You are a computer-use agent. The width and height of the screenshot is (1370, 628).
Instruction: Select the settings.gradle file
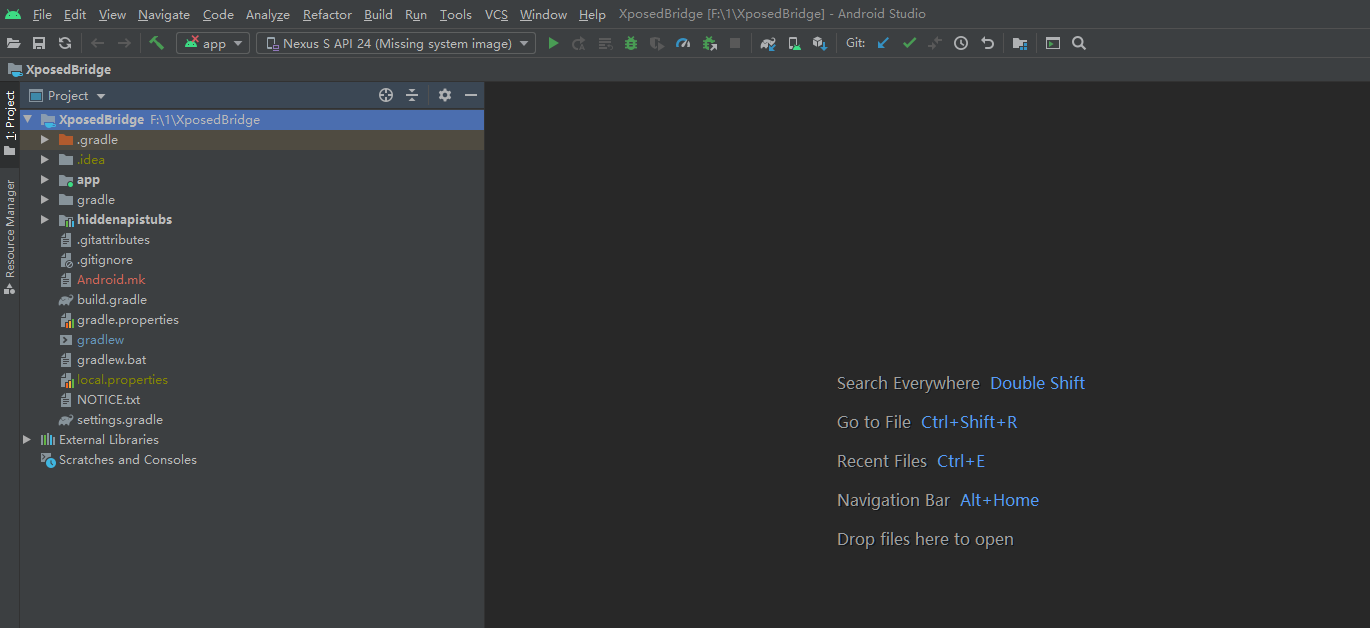coord(120,420)
